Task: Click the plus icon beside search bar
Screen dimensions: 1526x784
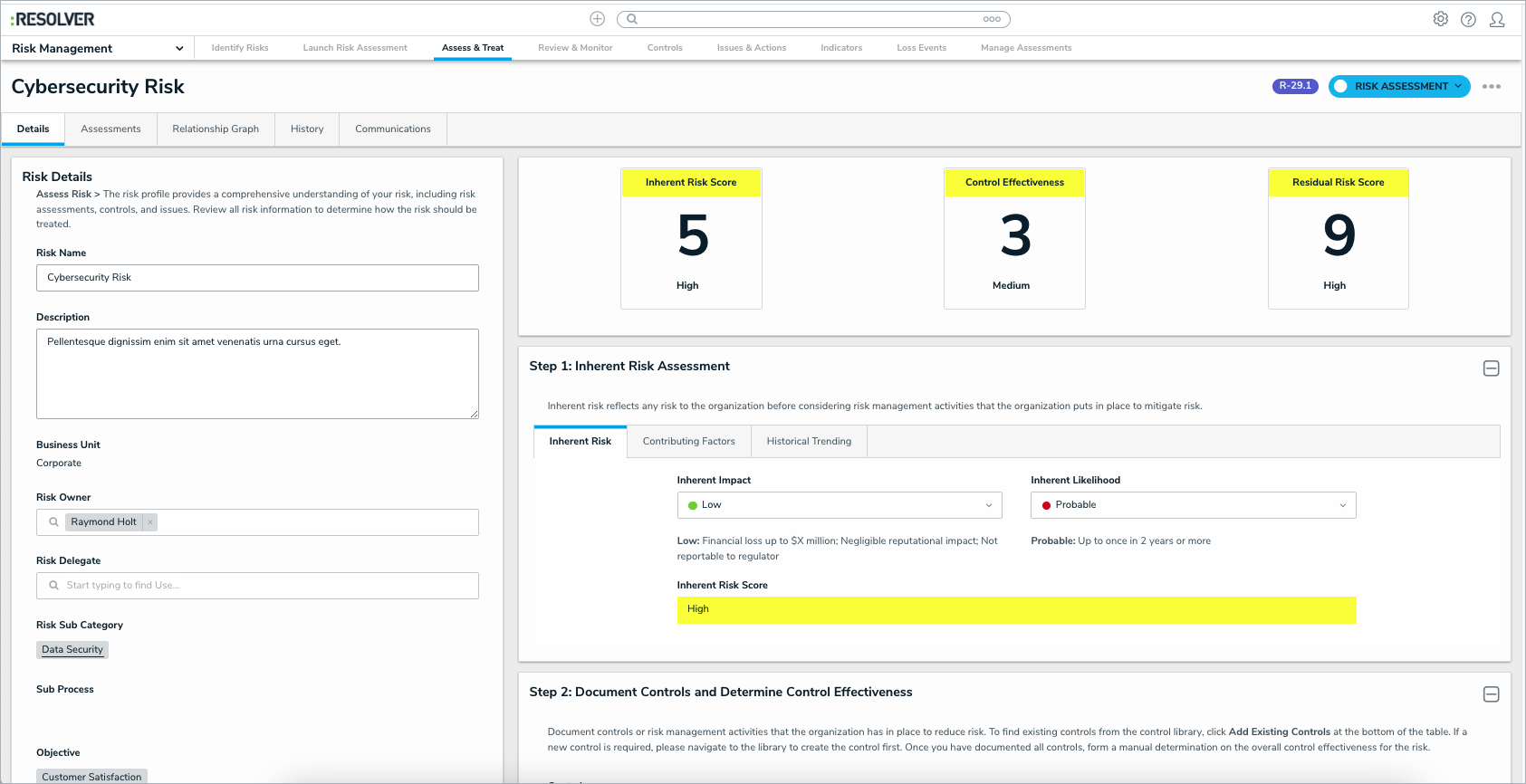Action: (x=597, y=19)
